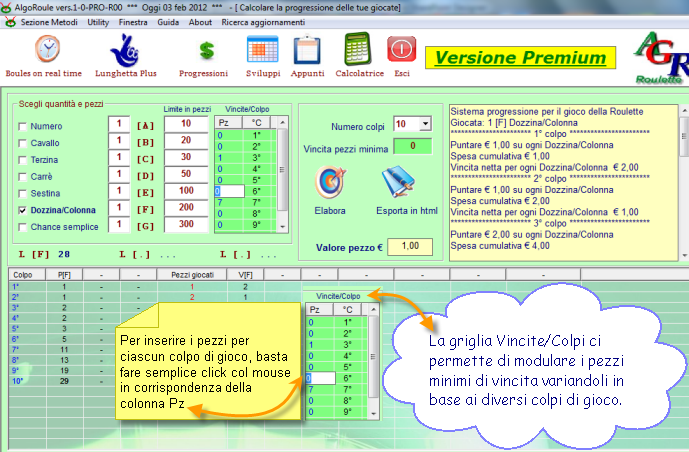Open the About menu
This screenshot has height=452, width=689.
(200, 22)
